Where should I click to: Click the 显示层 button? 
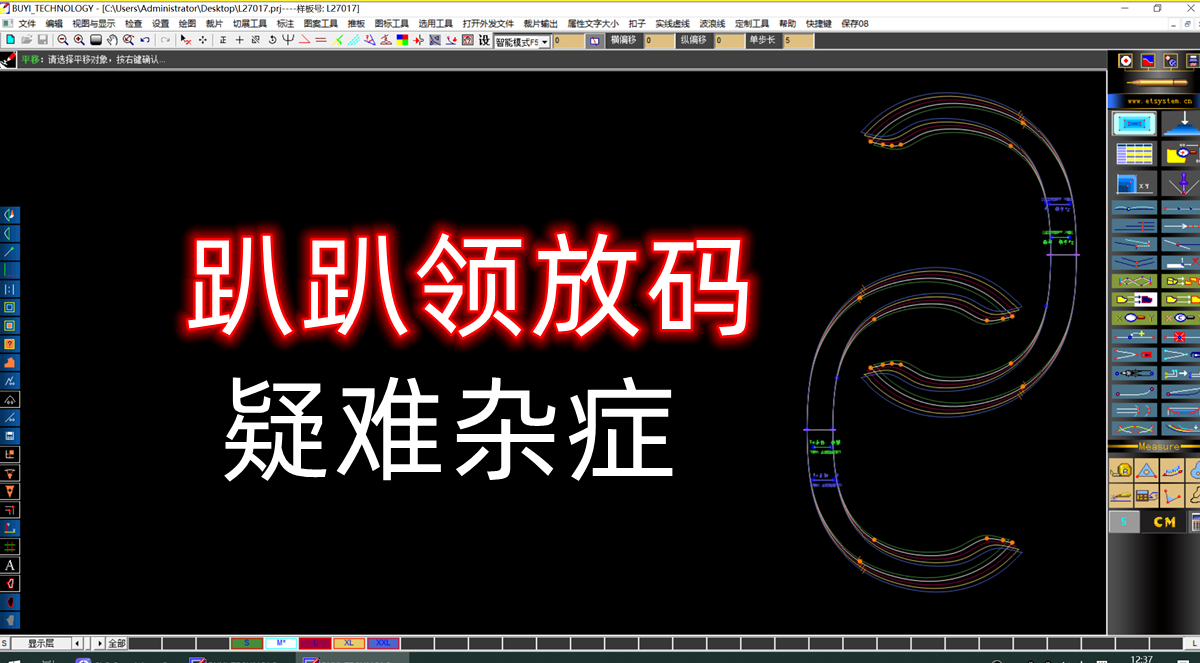pyautogui.click(x=41, y=643)
